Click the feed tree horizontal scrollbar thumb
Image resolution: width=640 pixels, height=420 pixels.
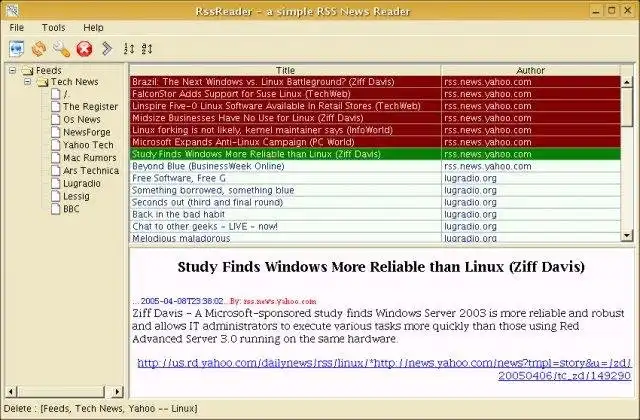click(x=60, y=392)
